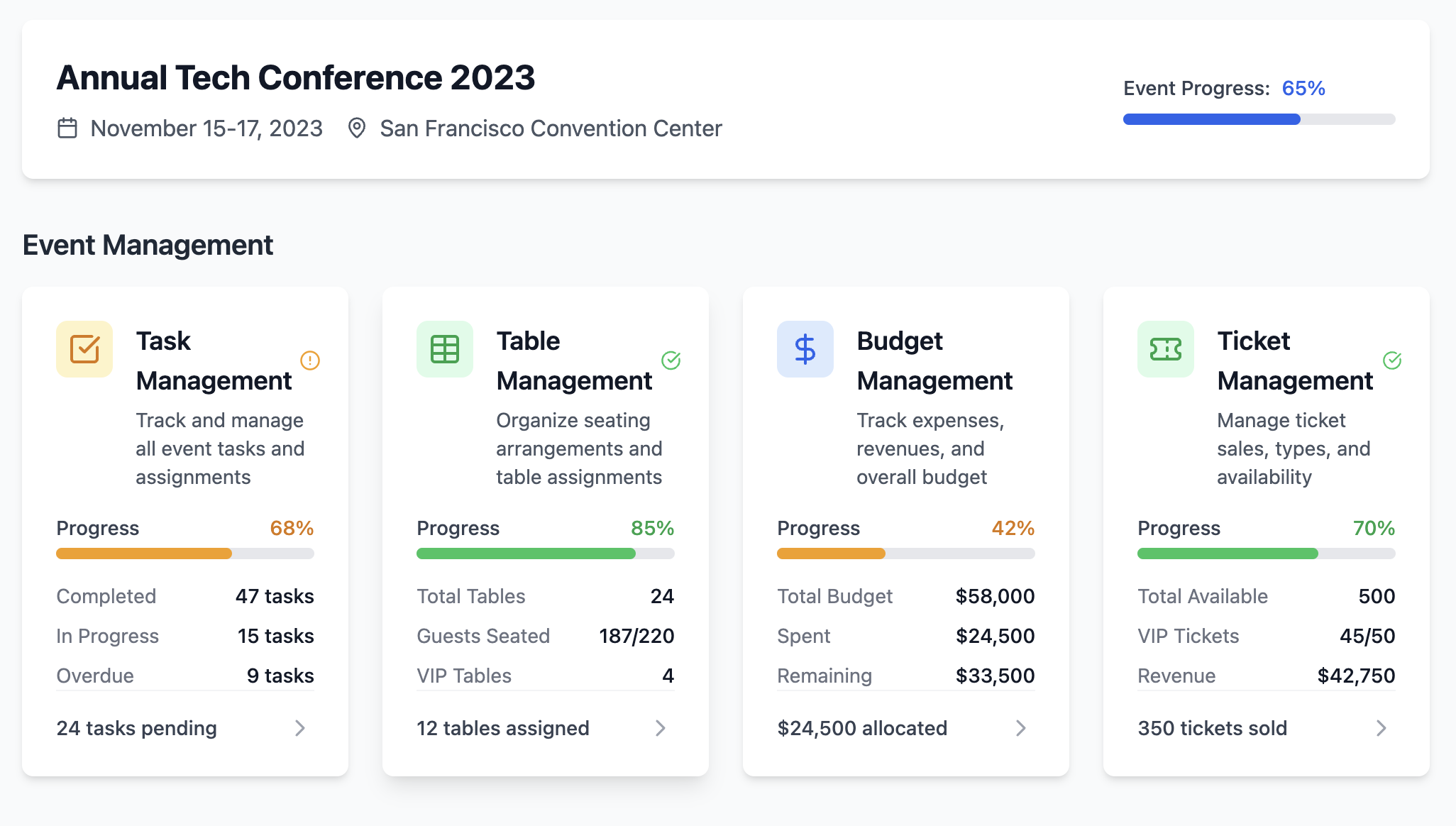Open the 350 tickets sold link
1456x826 pixels.
(x=1213, y=728)
